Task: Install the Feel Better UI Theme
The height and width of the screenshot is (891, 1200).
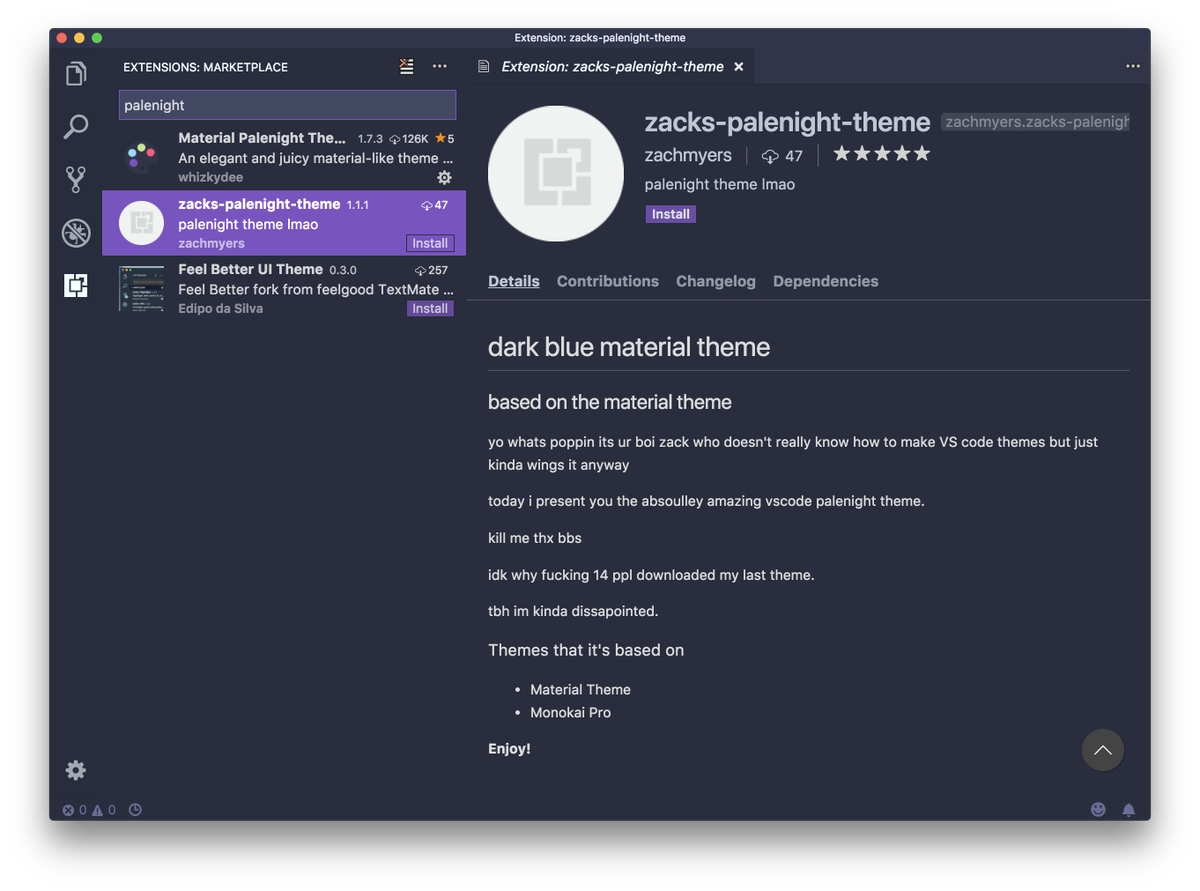Action: coord(430,308)
